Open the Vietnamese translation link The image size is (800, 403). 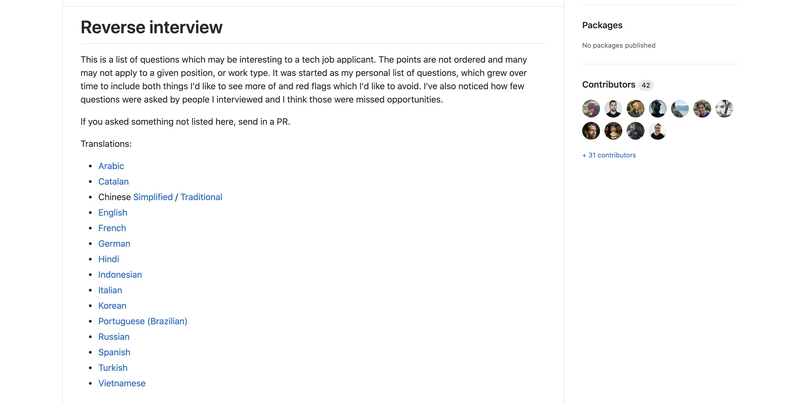122,383
